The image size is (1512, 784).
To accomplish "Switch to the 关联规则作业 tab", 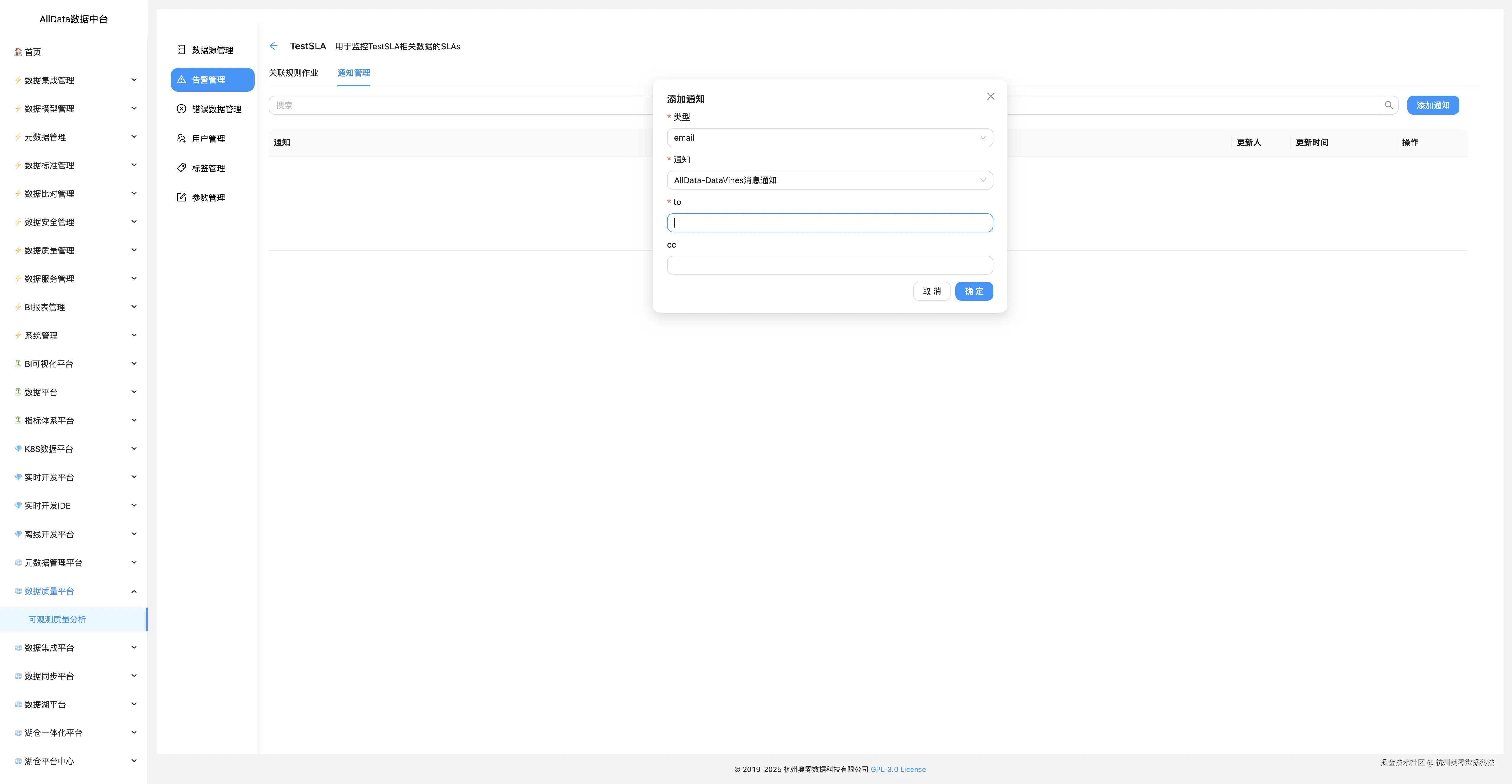I will coord(293,73).
